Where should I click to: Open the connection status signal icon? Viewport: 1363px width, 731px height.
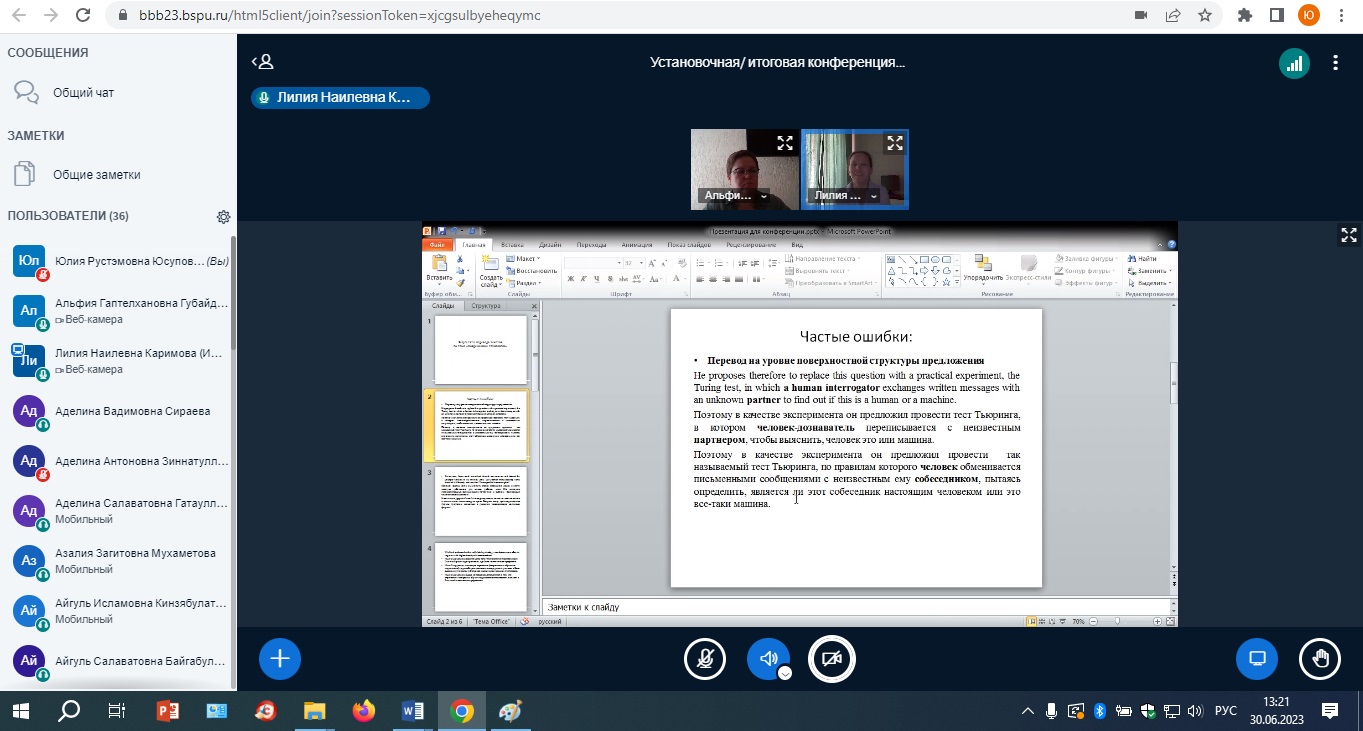point(1294,63)
